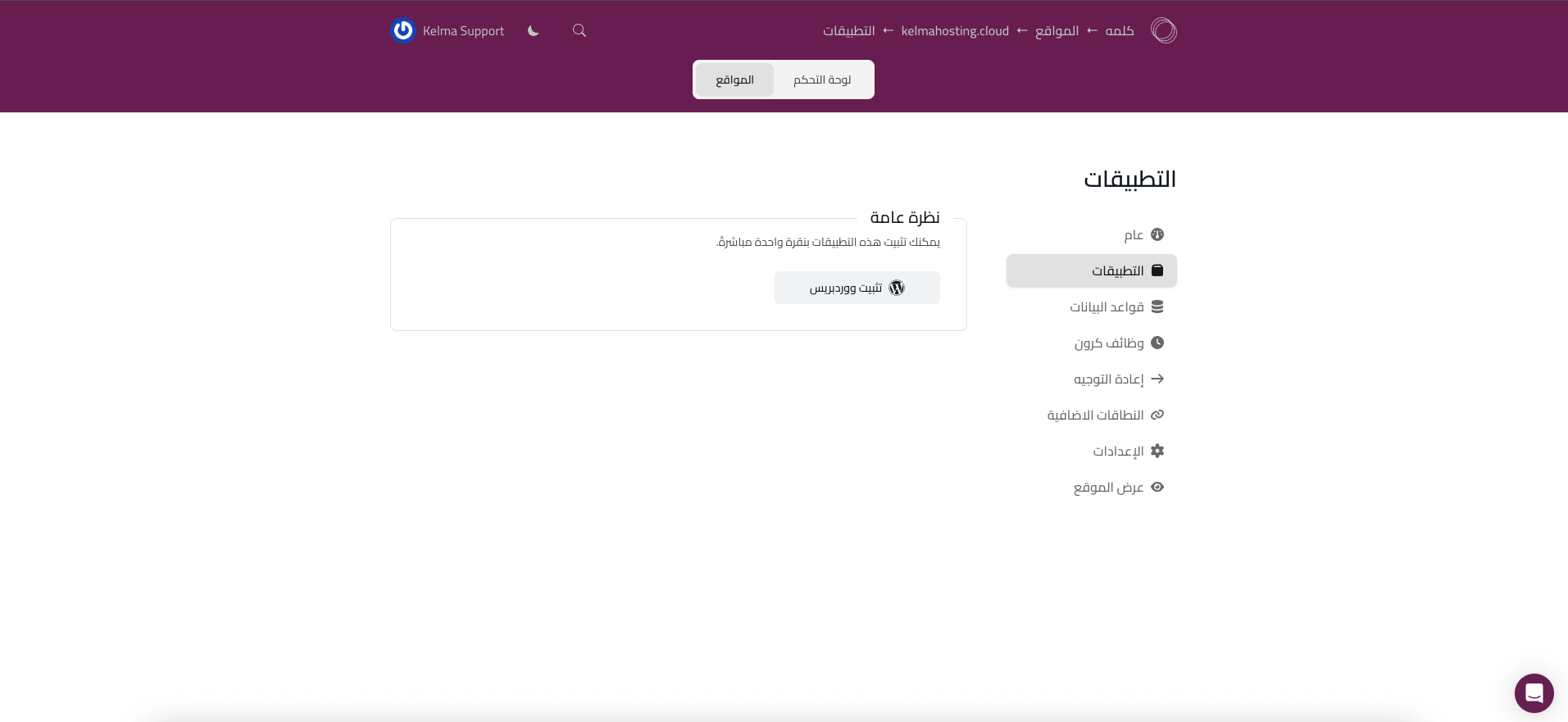Select the المواقع tab
1568x722 pixels.
(734, 79)
